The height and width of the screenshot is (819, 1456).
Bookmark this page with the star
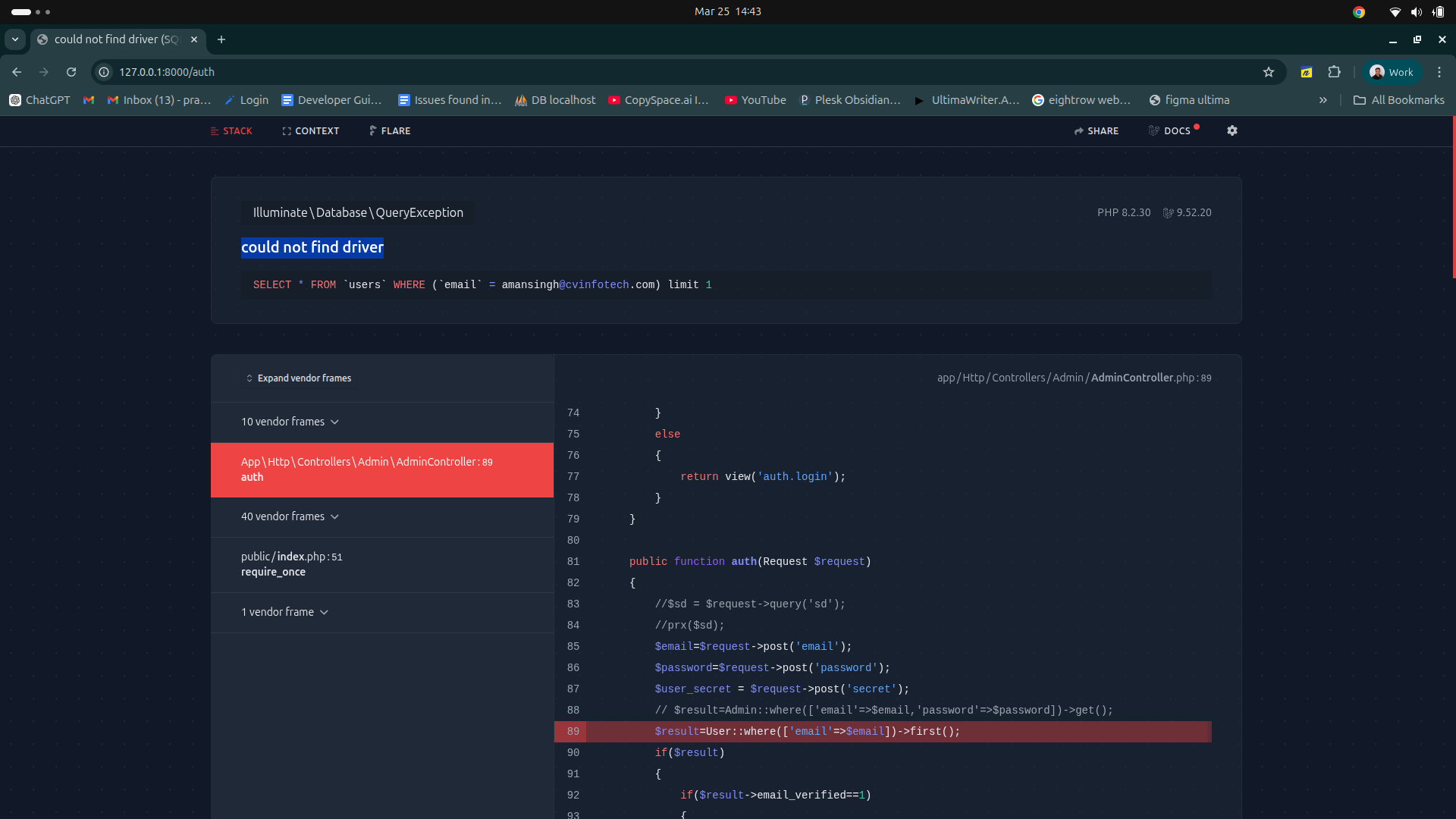coord(1269,72)
